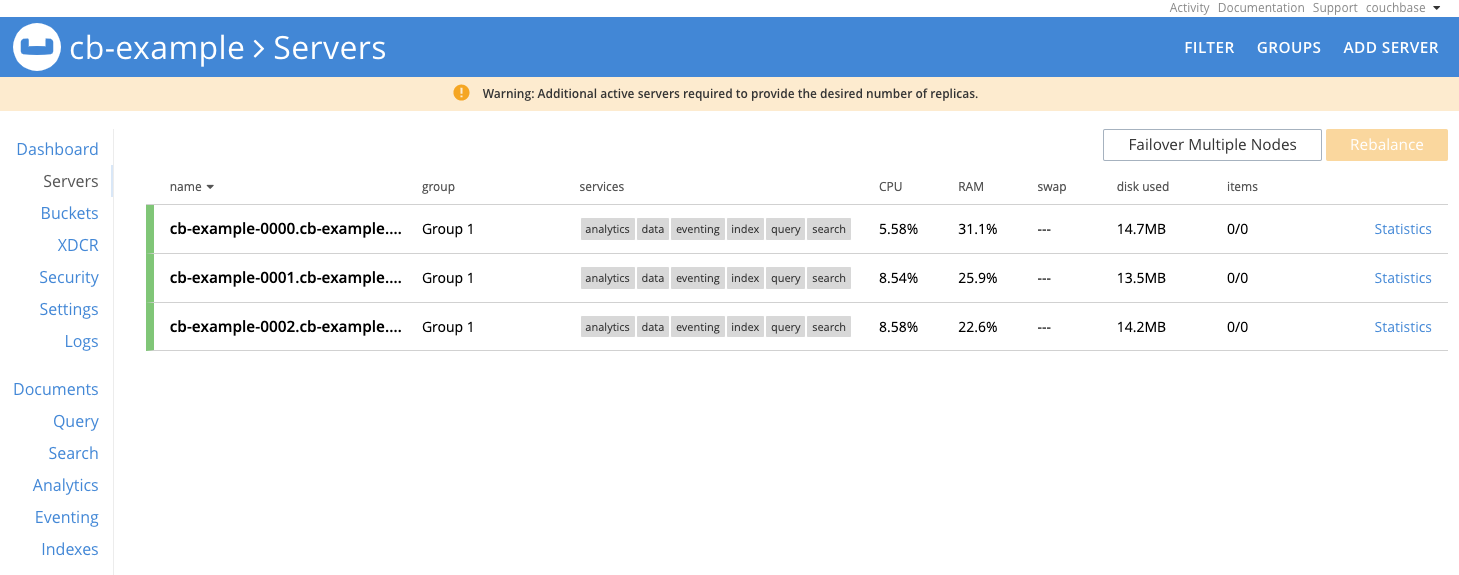Image resolution: width=1459 pixels, height=575 pixels.
Task: Open Statistics for cb-example-0000
Action: (x=1402, y=229)
